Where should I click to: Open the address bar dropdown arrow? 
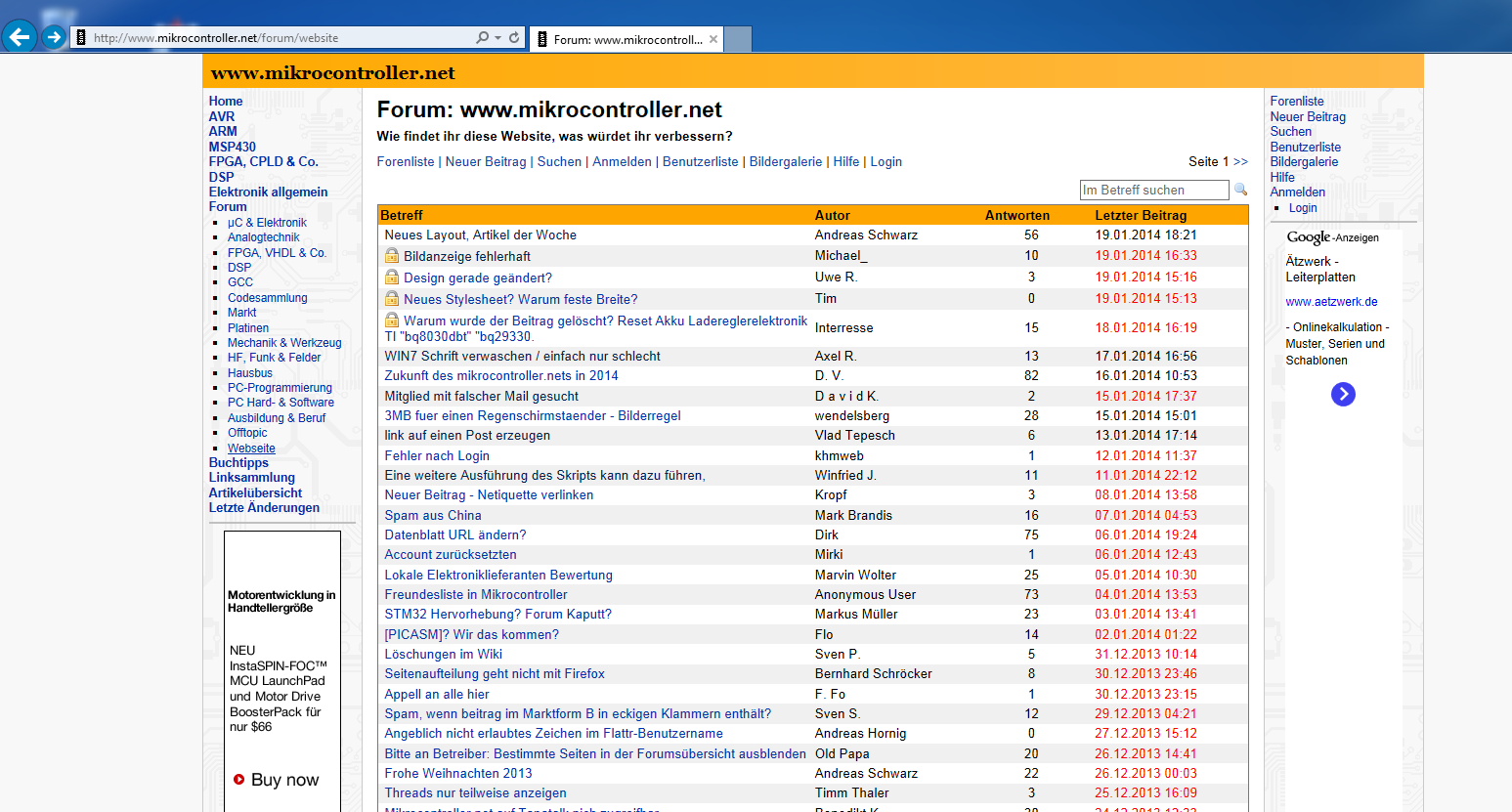(498, 38)
